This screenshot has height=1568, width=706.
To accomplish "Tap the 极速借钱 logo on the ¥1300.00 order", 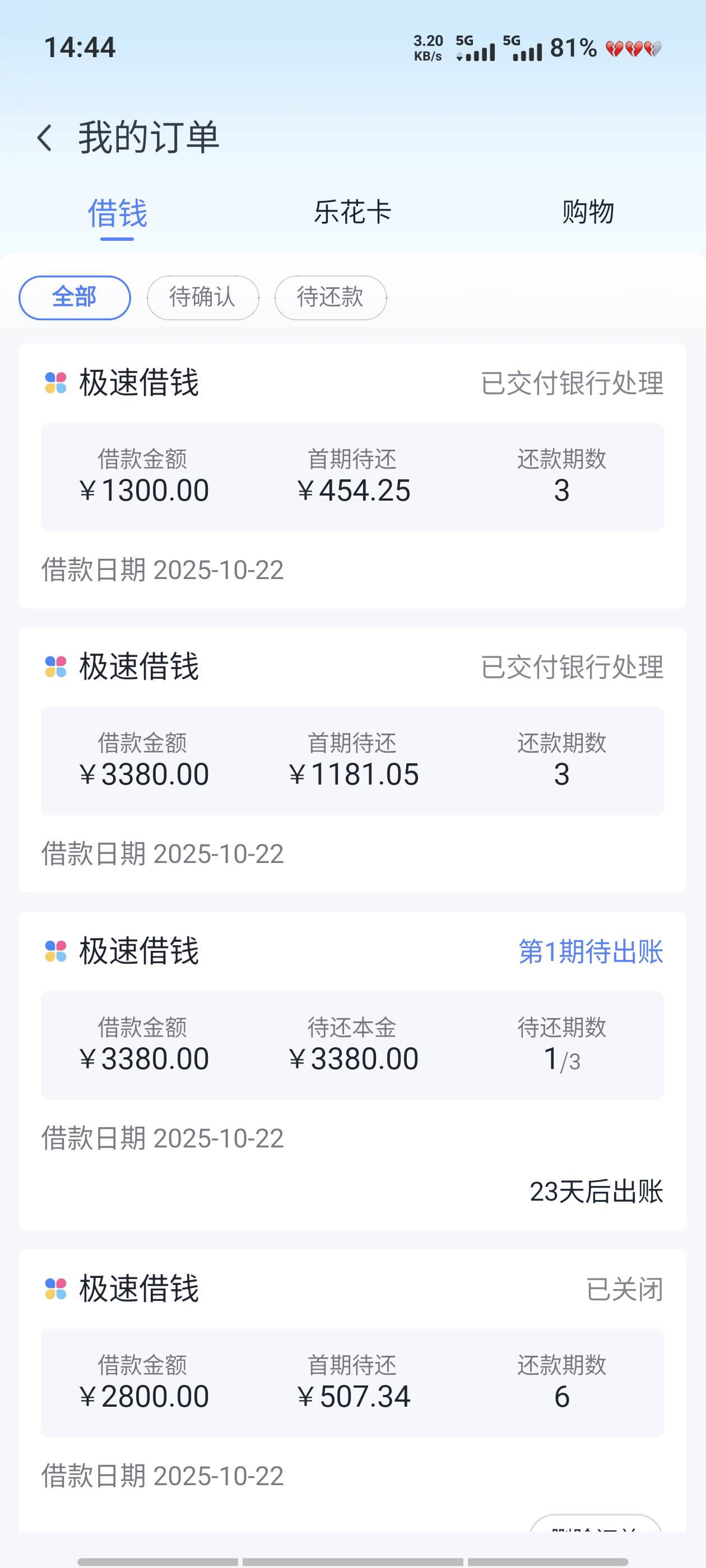I will click(55, 383).
